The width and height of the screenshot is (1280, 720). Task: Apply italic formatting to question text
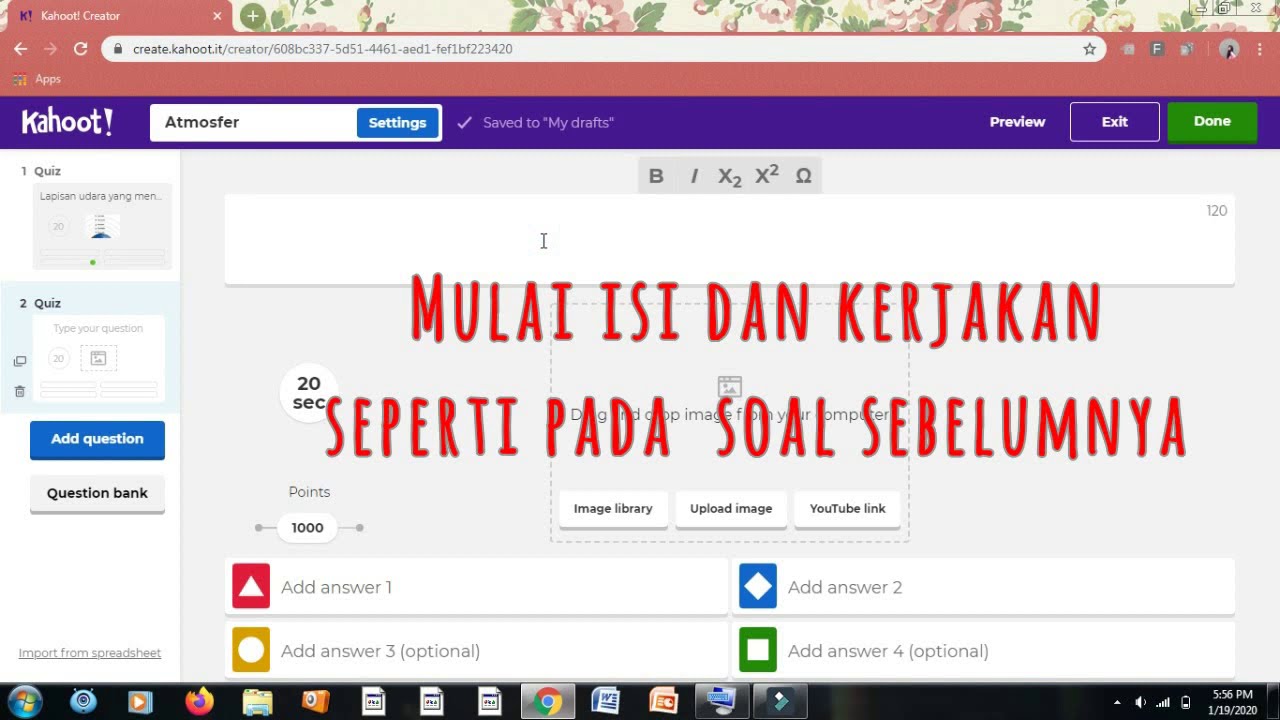coord(693,176)
